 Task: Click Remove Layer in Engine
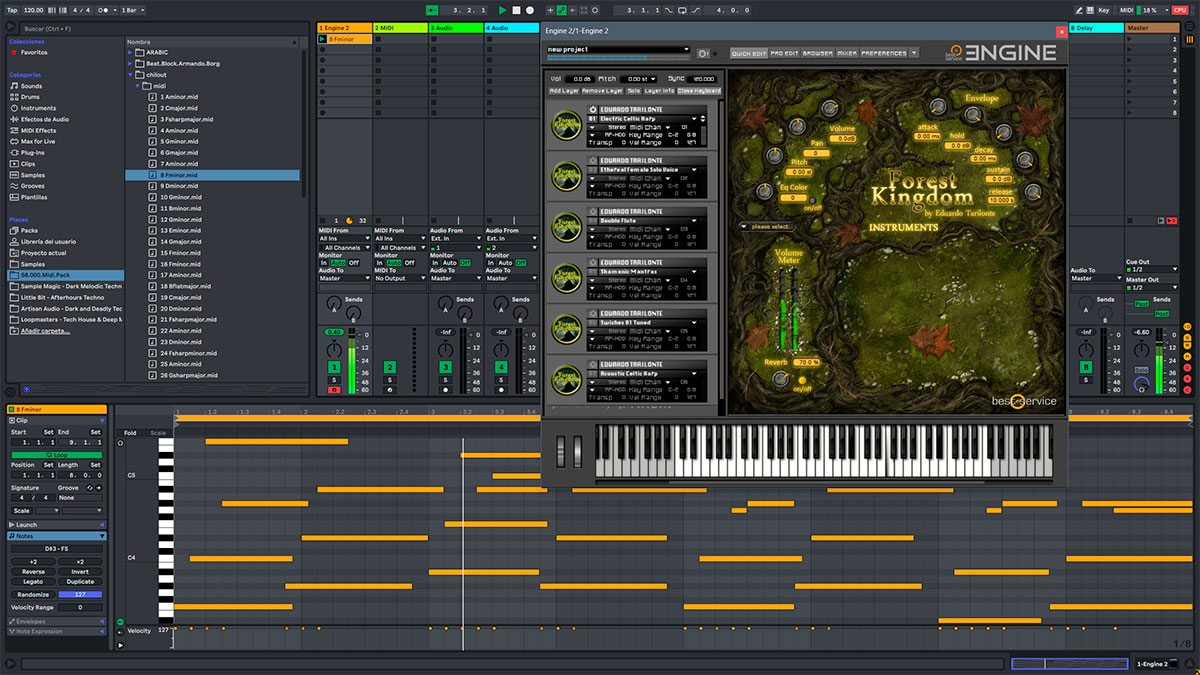click(x=602, y=91)
